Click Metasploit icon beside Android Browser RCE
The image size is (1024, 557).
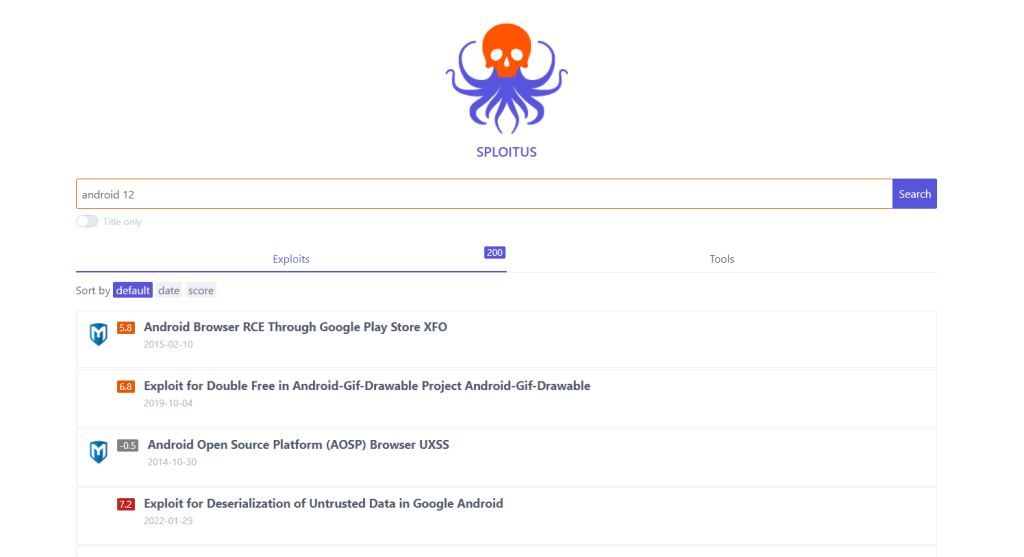point(98,335)
